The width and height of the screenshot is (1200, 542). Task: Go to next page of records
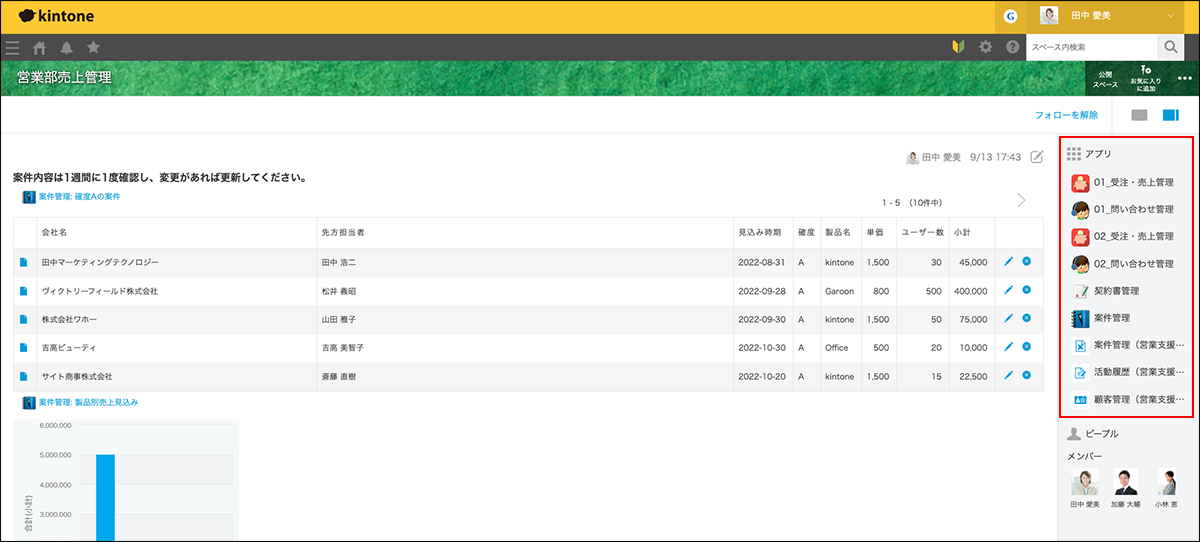tap(1021, 200)
